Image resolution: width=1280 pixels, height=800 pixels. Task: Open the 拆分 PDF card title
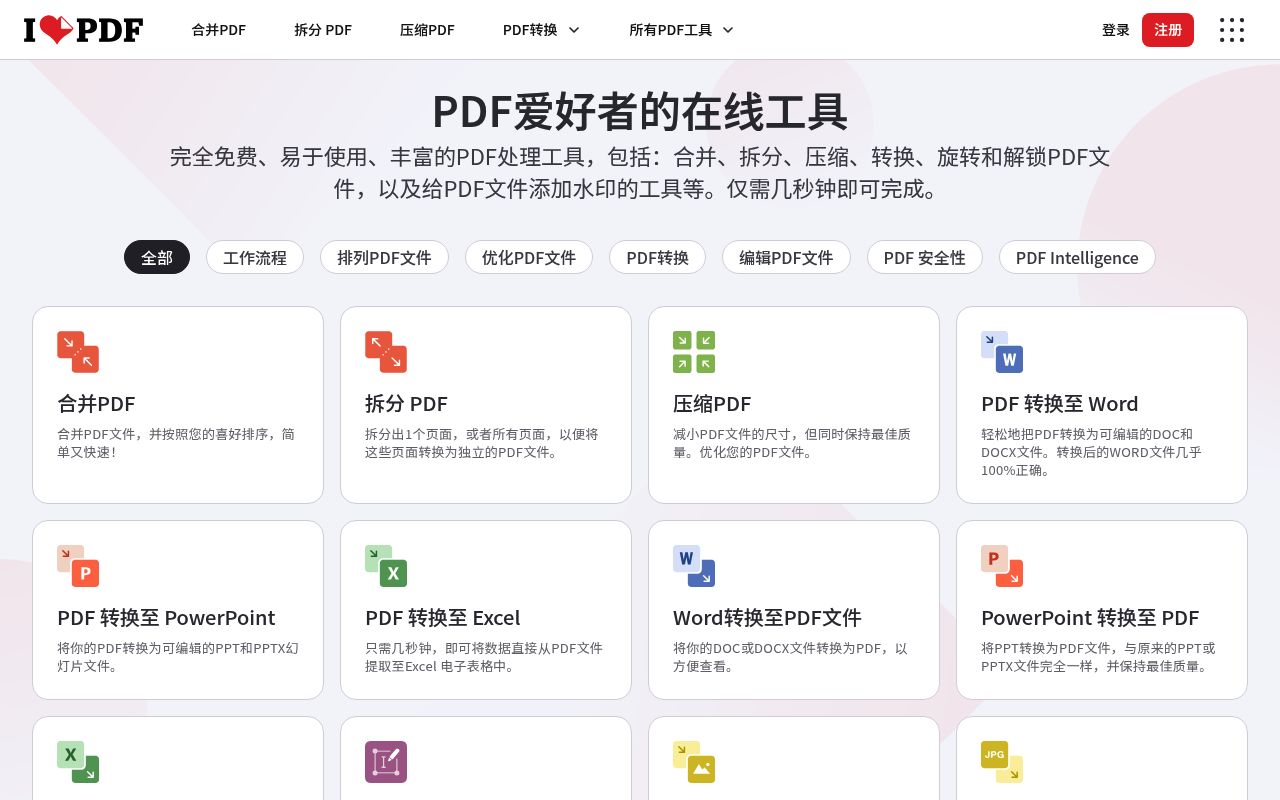pos(406,404)
